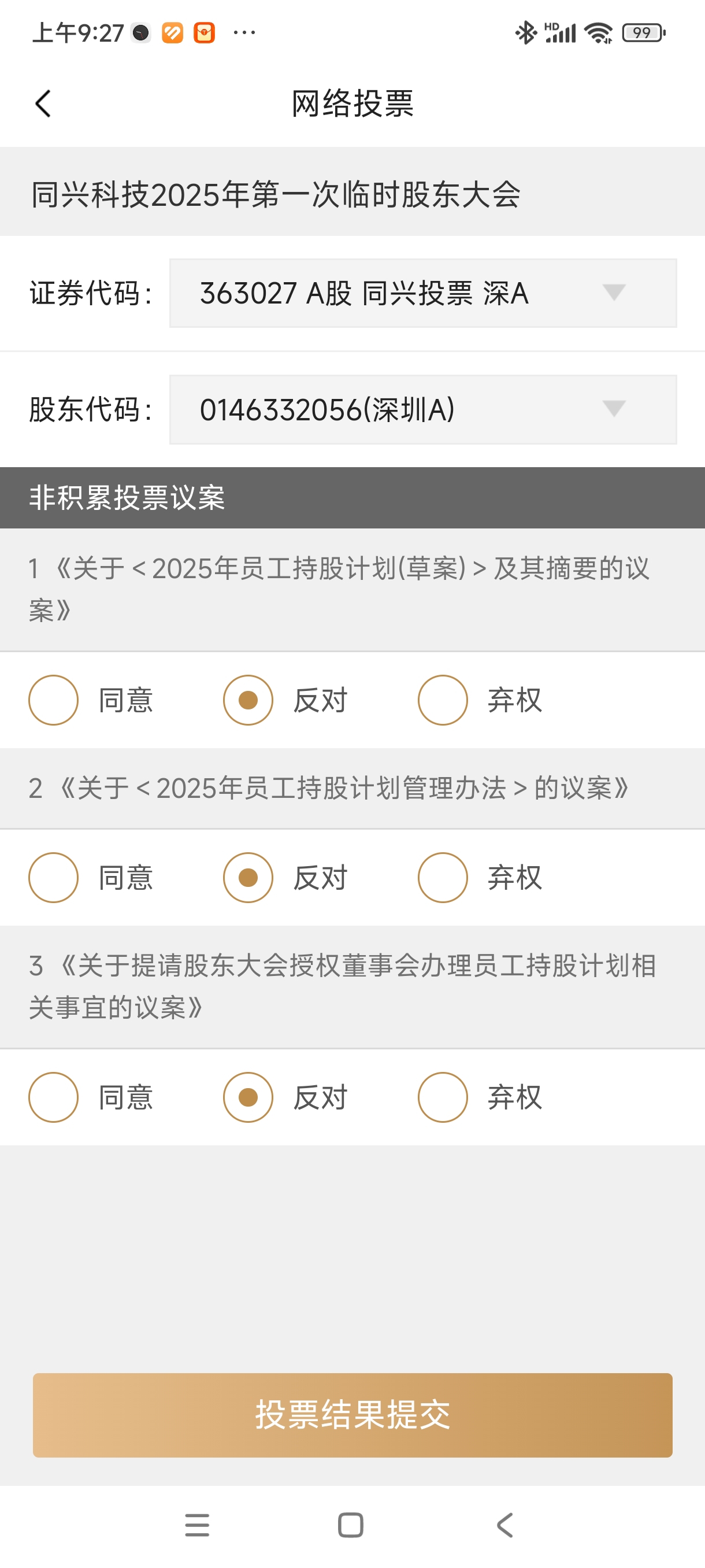The width and height of the screenshot is (705, 1568).
Task: Choose 同意 for proposal 2
Action: pyautogui.click(x=54, y=877)
